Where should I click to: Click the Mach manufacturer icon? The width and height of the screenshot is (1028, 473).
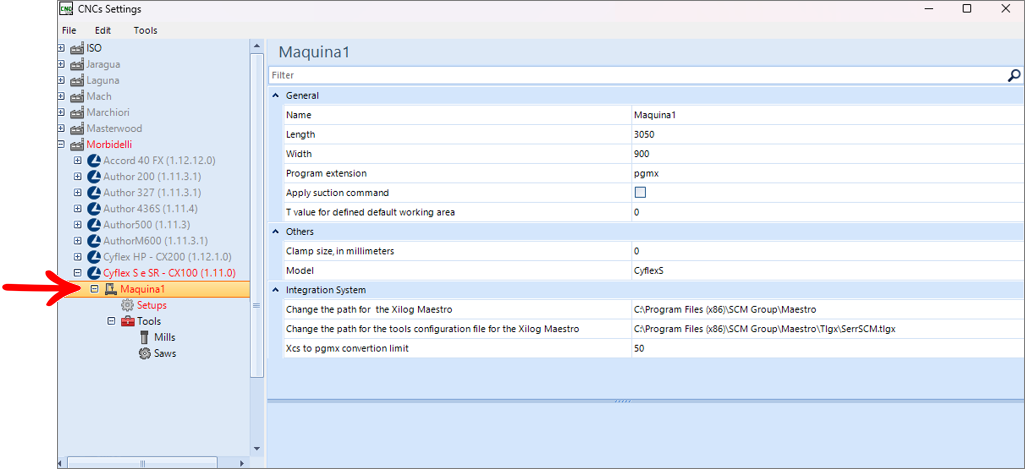[x=77, y=96]
